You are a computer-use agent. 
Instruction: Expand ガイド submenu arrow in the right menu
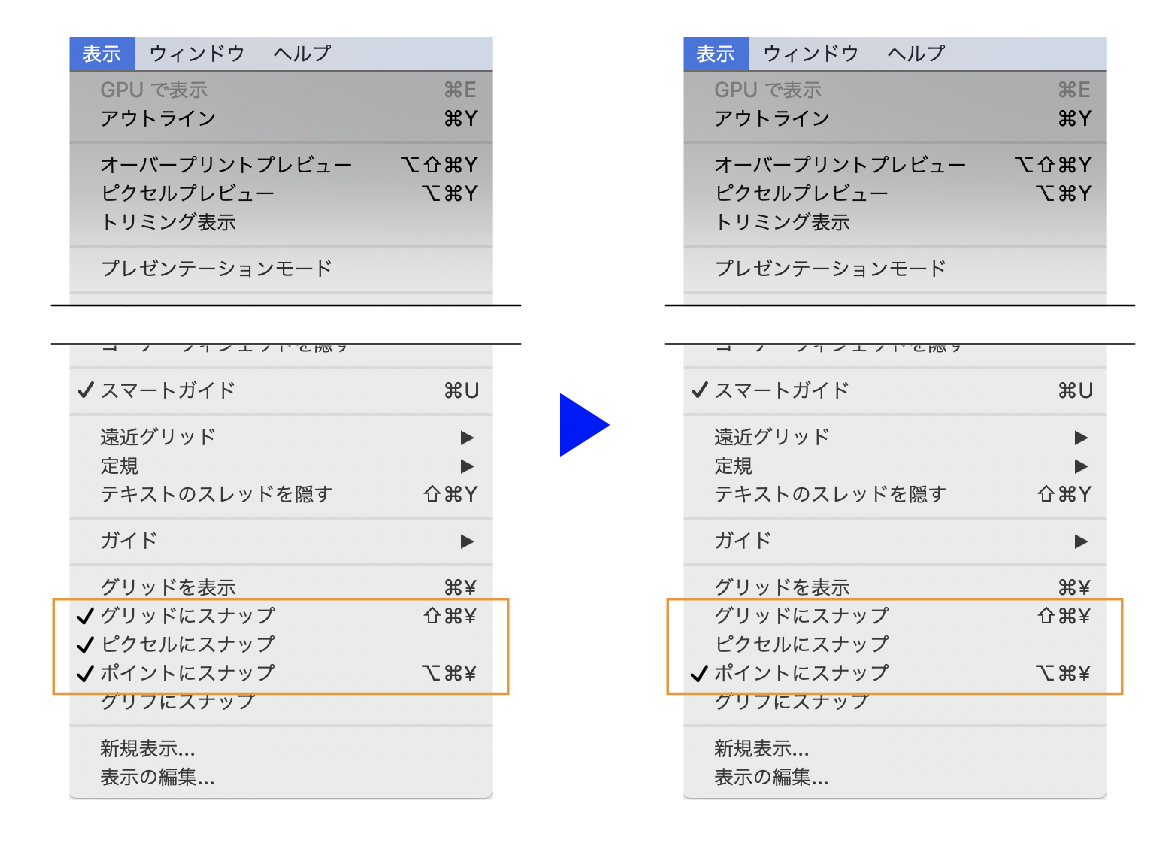click(x=1081, y=541)
